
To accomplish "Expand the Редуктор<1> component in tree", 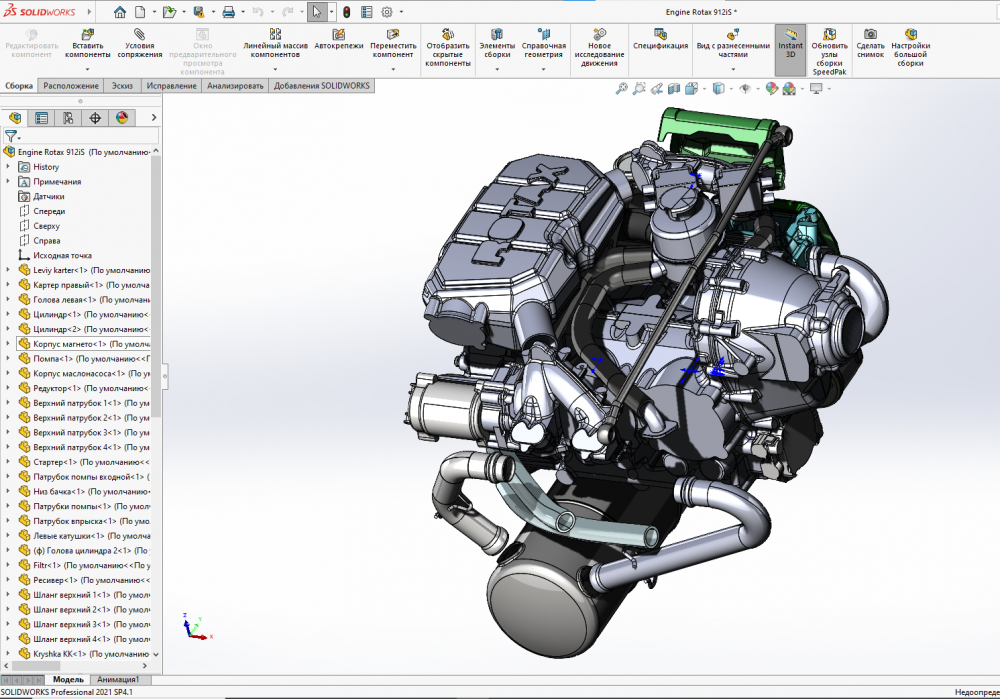I will [8, 388].
